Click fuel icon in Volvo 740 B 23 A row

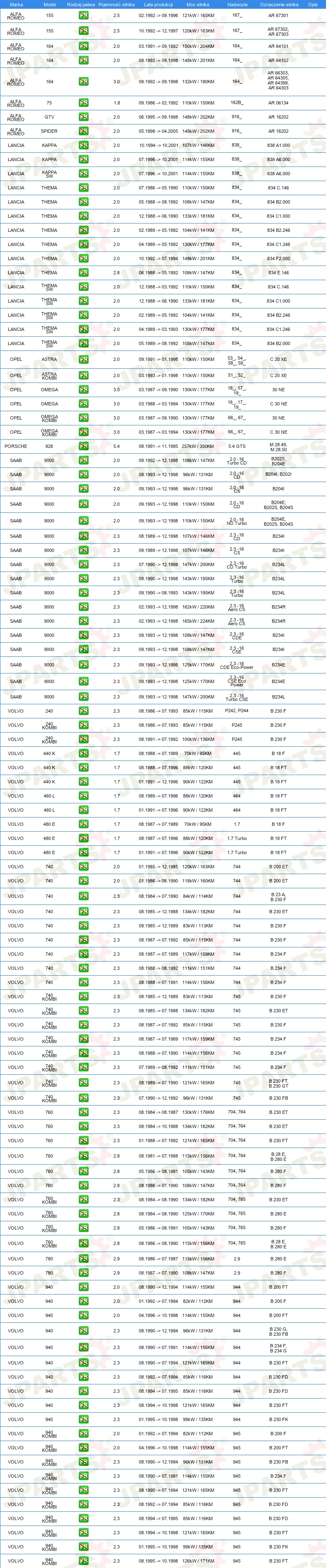coord(83,896)
